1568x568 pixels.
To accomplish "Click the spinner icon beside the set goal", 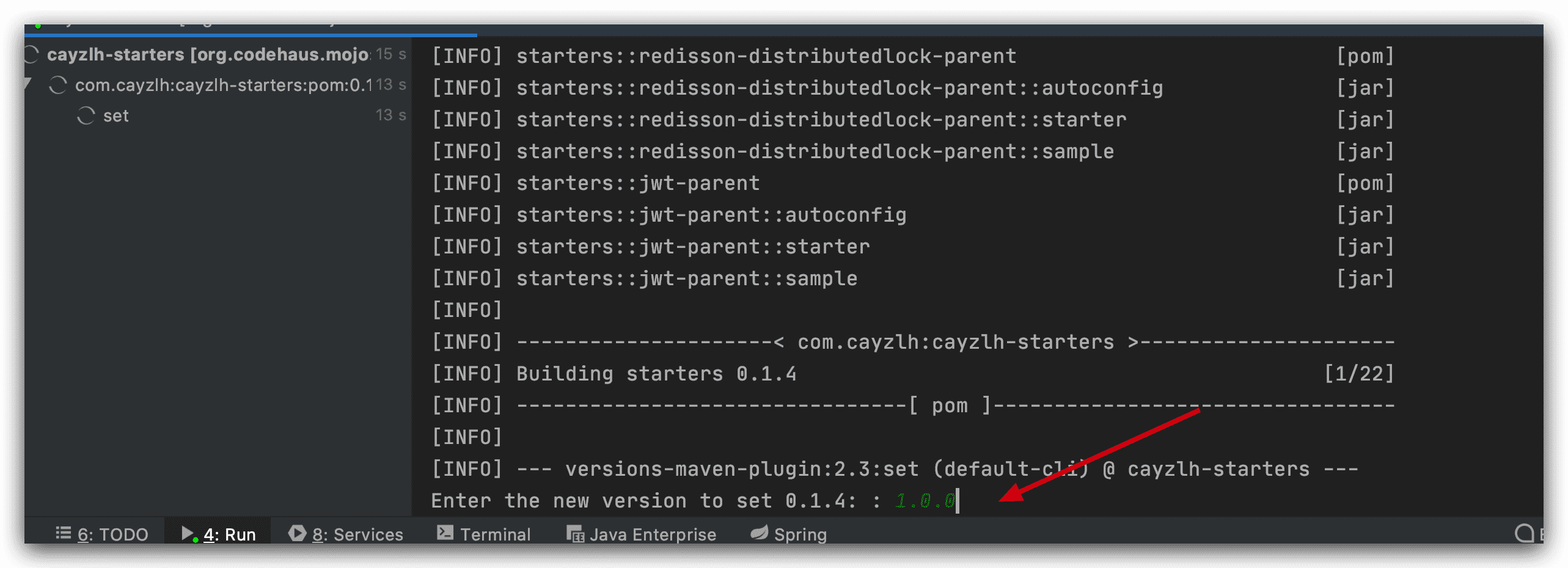I will point(86,115).
